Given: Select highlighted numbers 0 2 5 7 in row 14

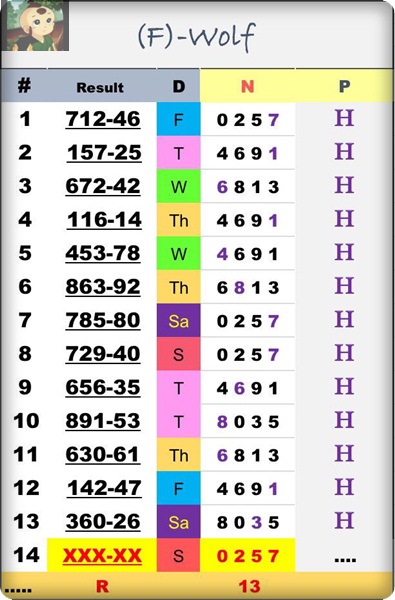Looking at the screenshot, I should [x=248, y=556].
